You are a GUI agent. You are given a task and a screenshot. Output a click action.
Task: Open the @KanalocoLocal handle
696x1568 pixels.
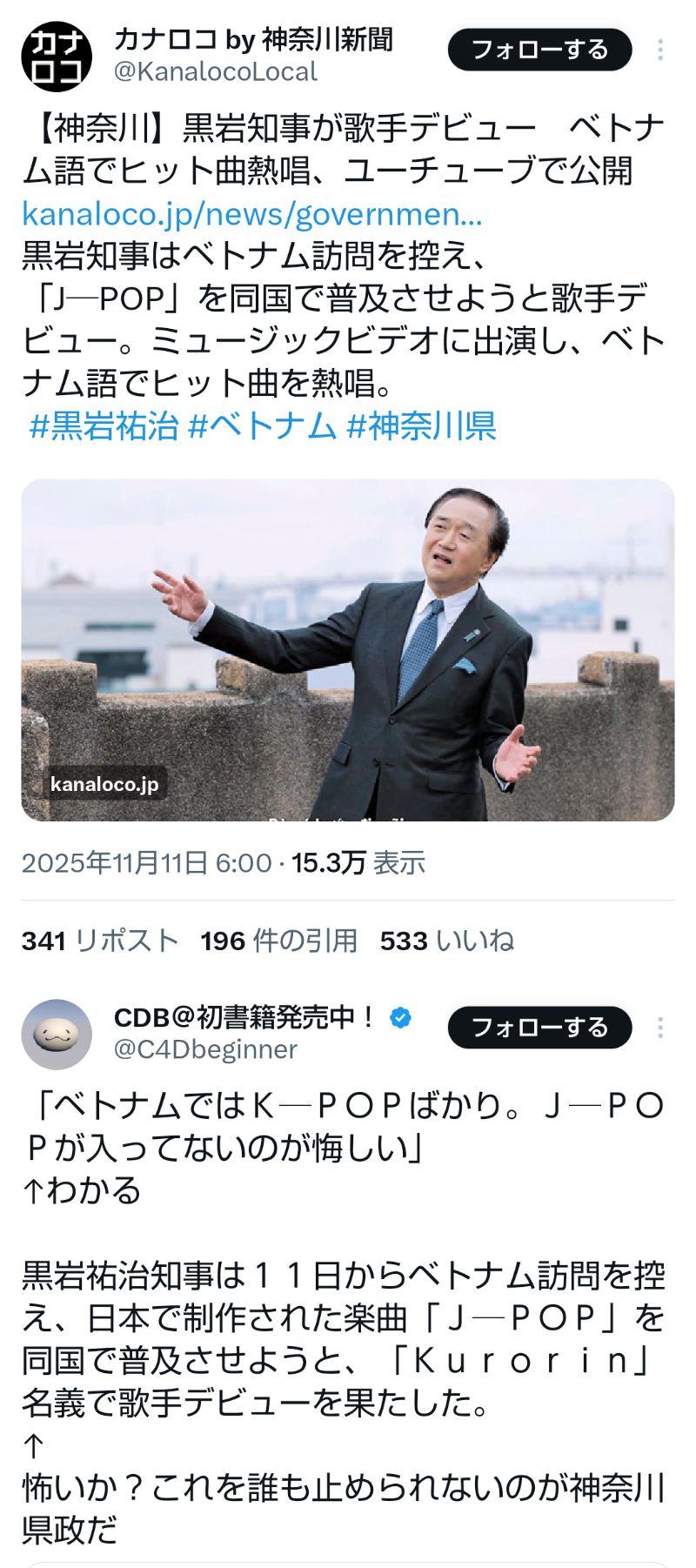pos(216,72)
